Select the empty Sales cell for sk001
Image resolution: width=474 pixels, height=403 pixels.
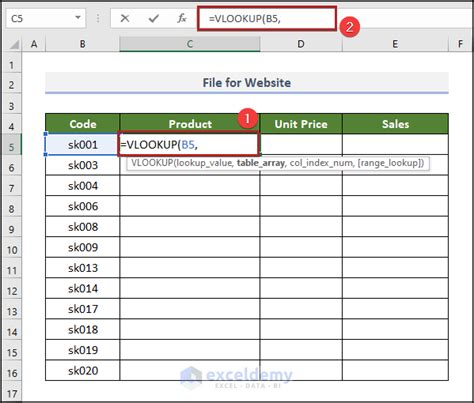coord(395,145)
